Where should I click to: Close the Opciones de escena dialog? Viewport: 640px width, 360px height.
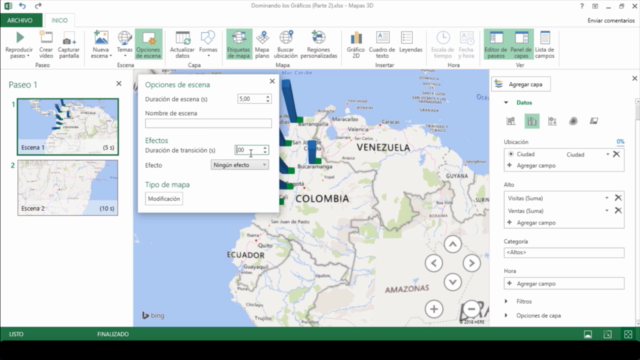point(272,81)
